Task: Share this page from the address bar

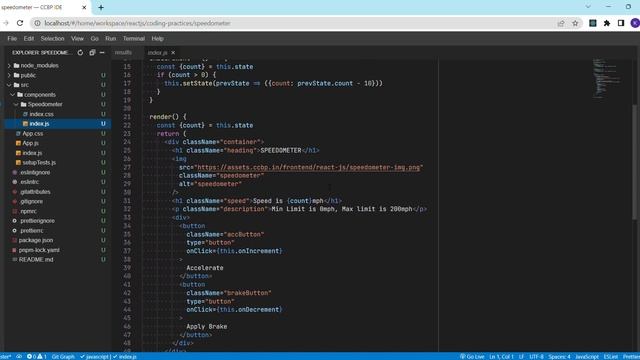Action: click(x=561, y=23)
